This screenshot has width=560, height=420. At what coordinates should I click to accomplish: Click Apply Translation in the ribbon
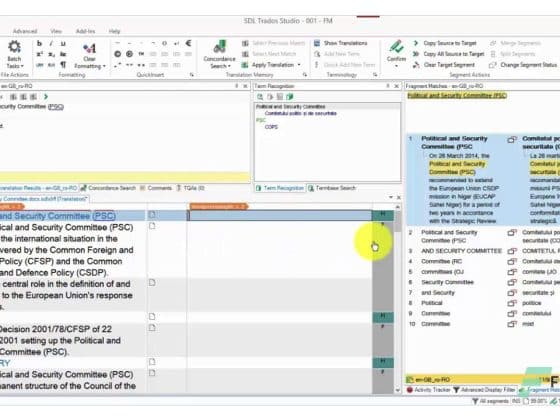click(x=272, y=65)
